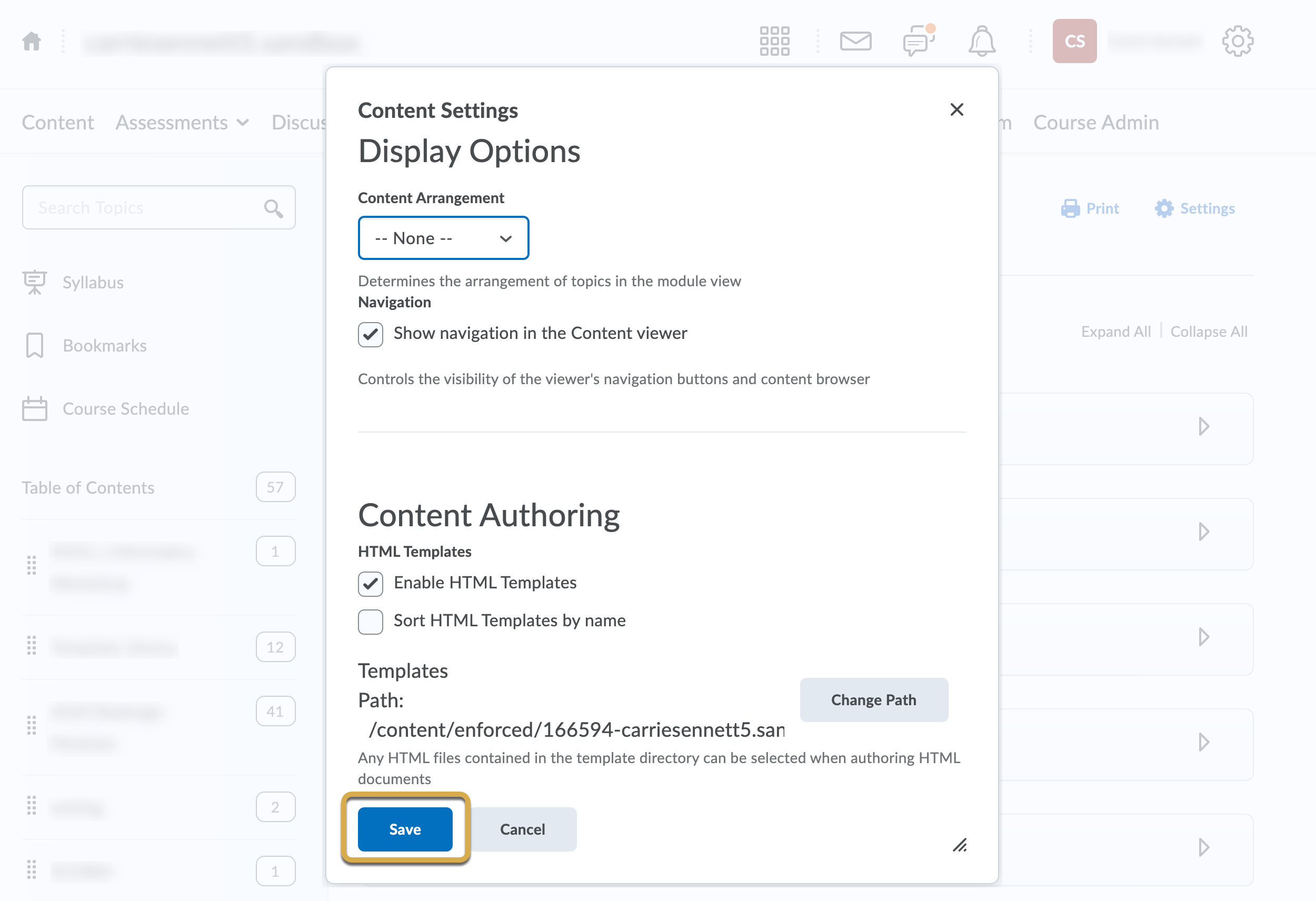Click Expand All

[1115, 331]
